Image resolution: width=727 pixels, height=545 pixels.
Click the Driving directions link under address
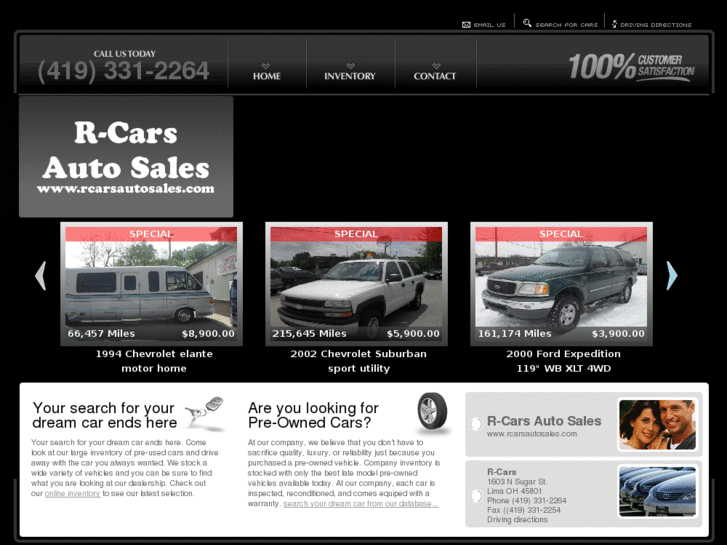tap(517, 519)
